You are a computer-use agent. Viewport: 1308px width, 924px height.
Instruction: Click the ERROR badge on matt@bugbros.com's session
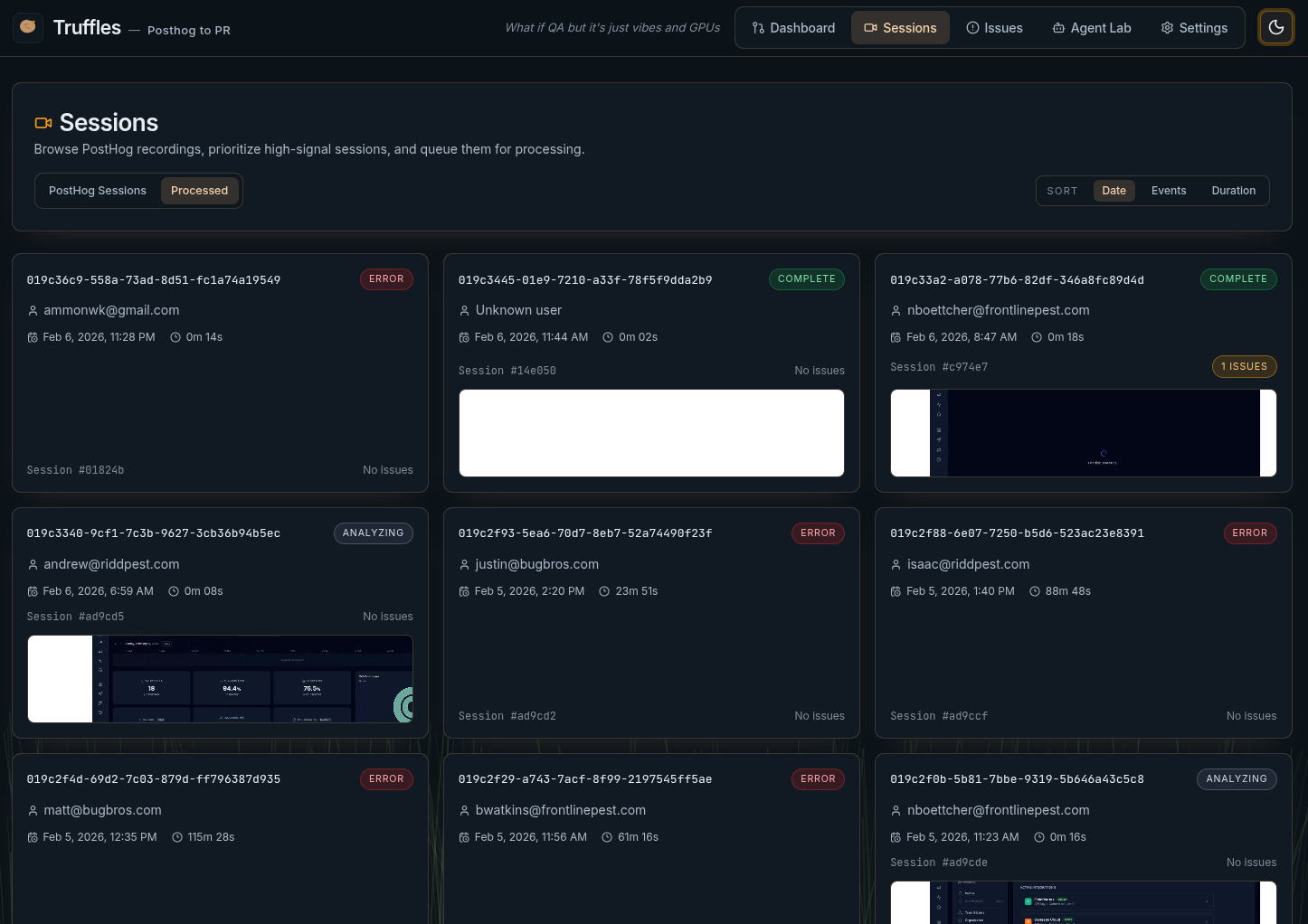pos(386,778)
